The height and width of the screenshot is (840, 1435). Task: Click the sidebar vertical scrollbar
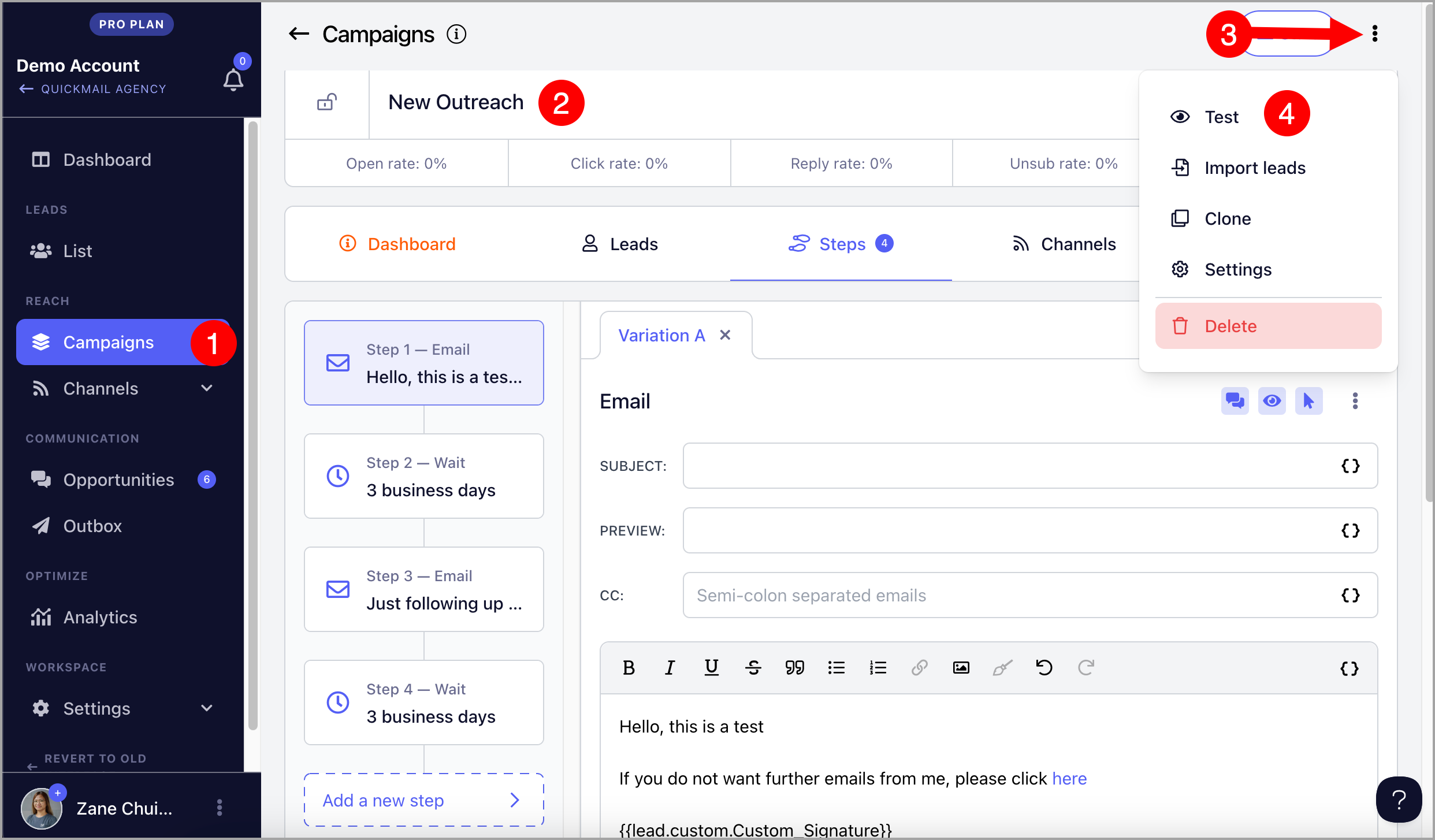(x=252, y=425)
